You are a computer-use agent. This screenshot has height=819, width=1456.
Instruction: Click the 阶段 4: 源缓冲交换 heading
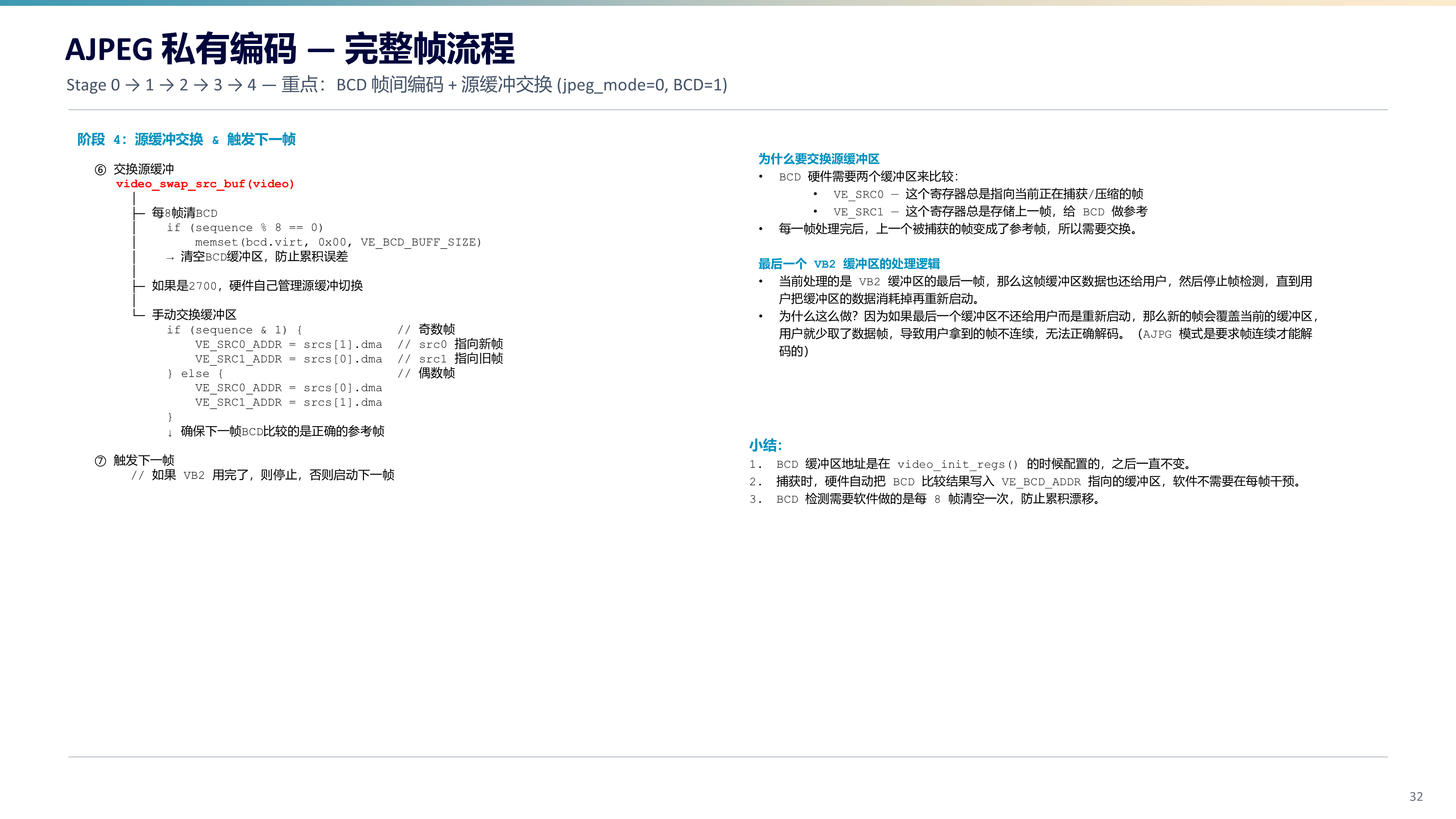186,139
